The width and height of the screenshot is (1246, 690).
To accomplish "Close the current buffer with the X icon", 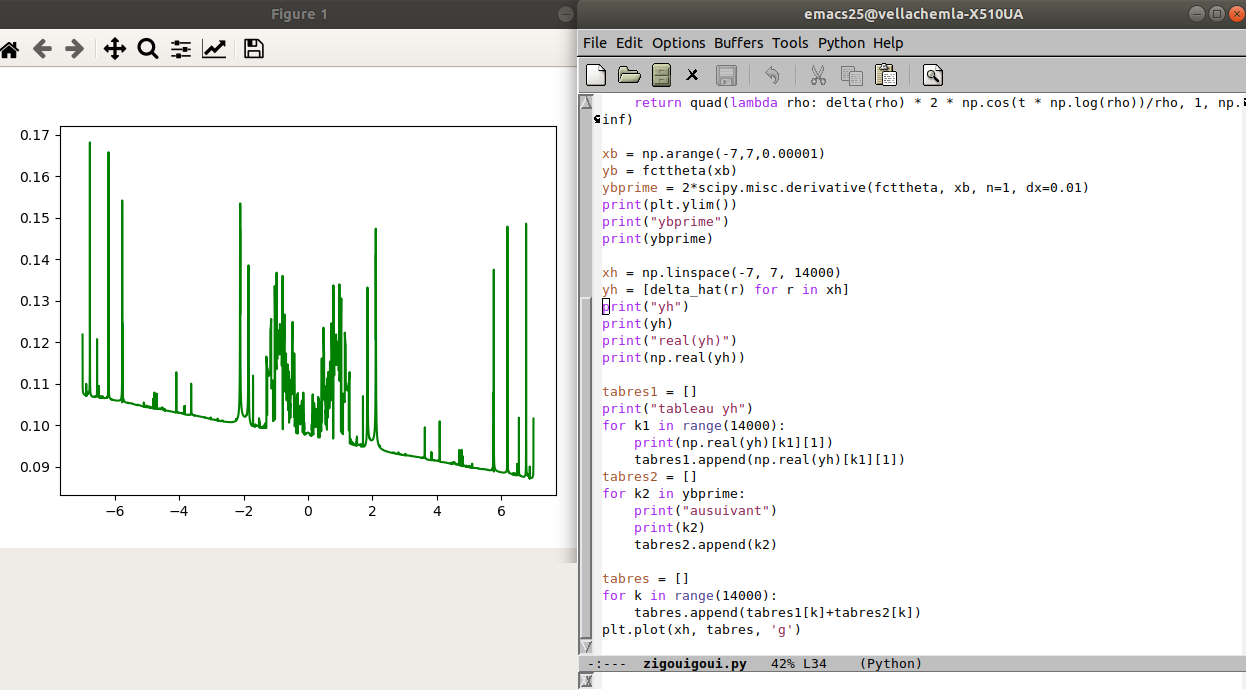I will click(x=692, y=75).
